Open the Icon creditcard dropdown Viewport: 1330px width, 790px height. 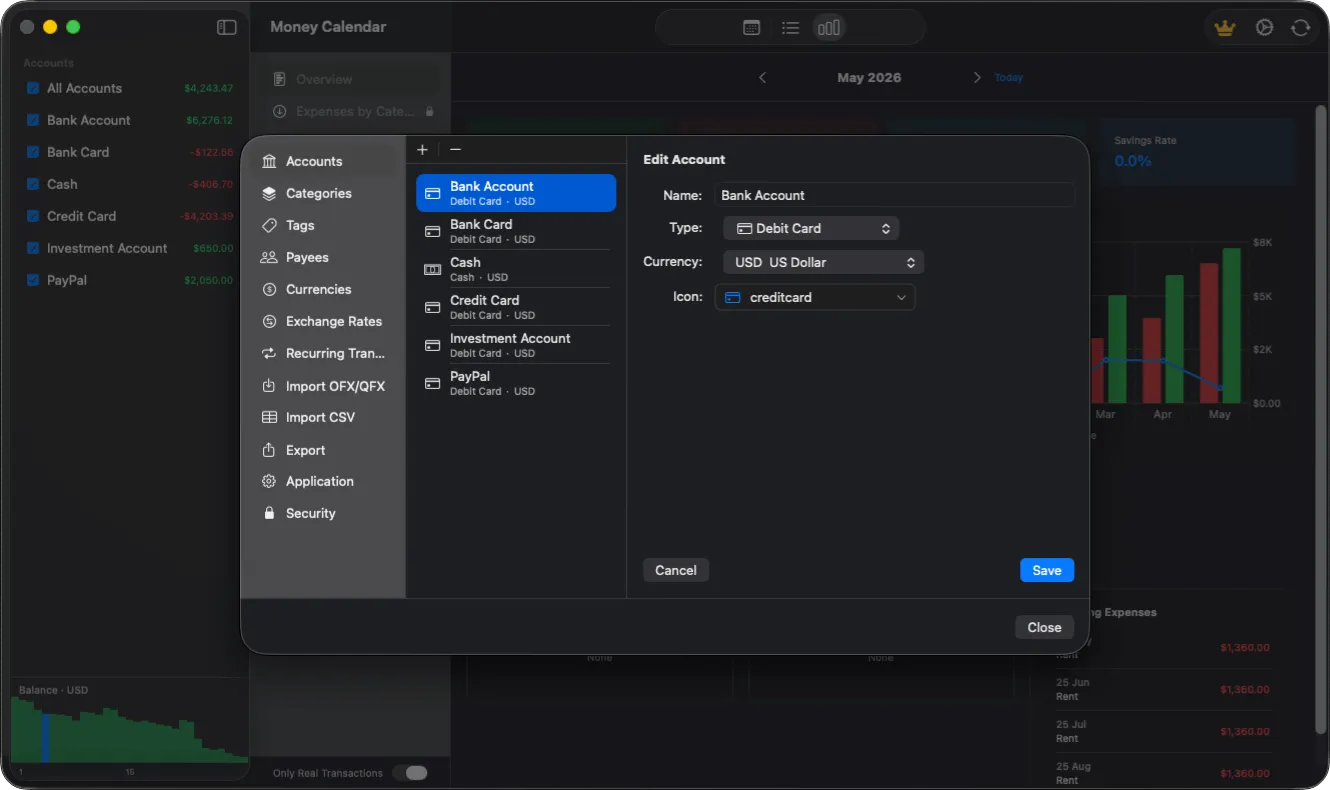click(x=815, y=297)
